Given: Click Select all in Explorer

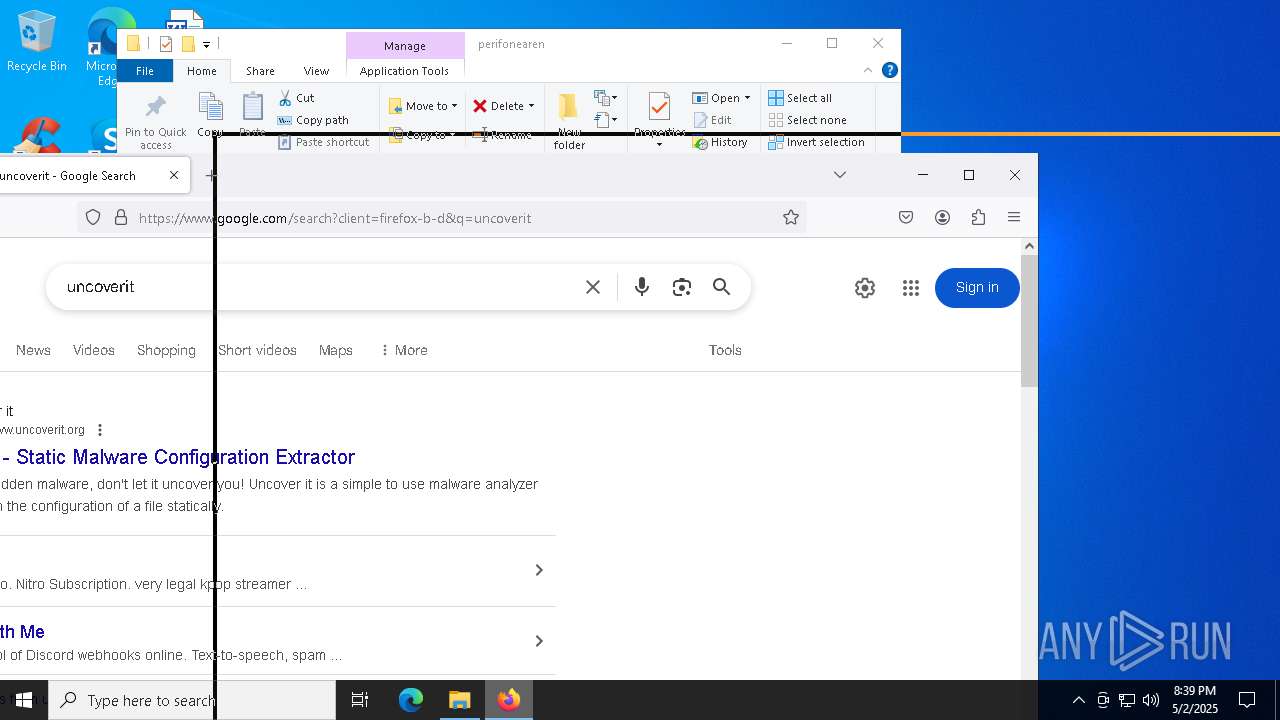Looking at the screenshot, I should [800, 98].
